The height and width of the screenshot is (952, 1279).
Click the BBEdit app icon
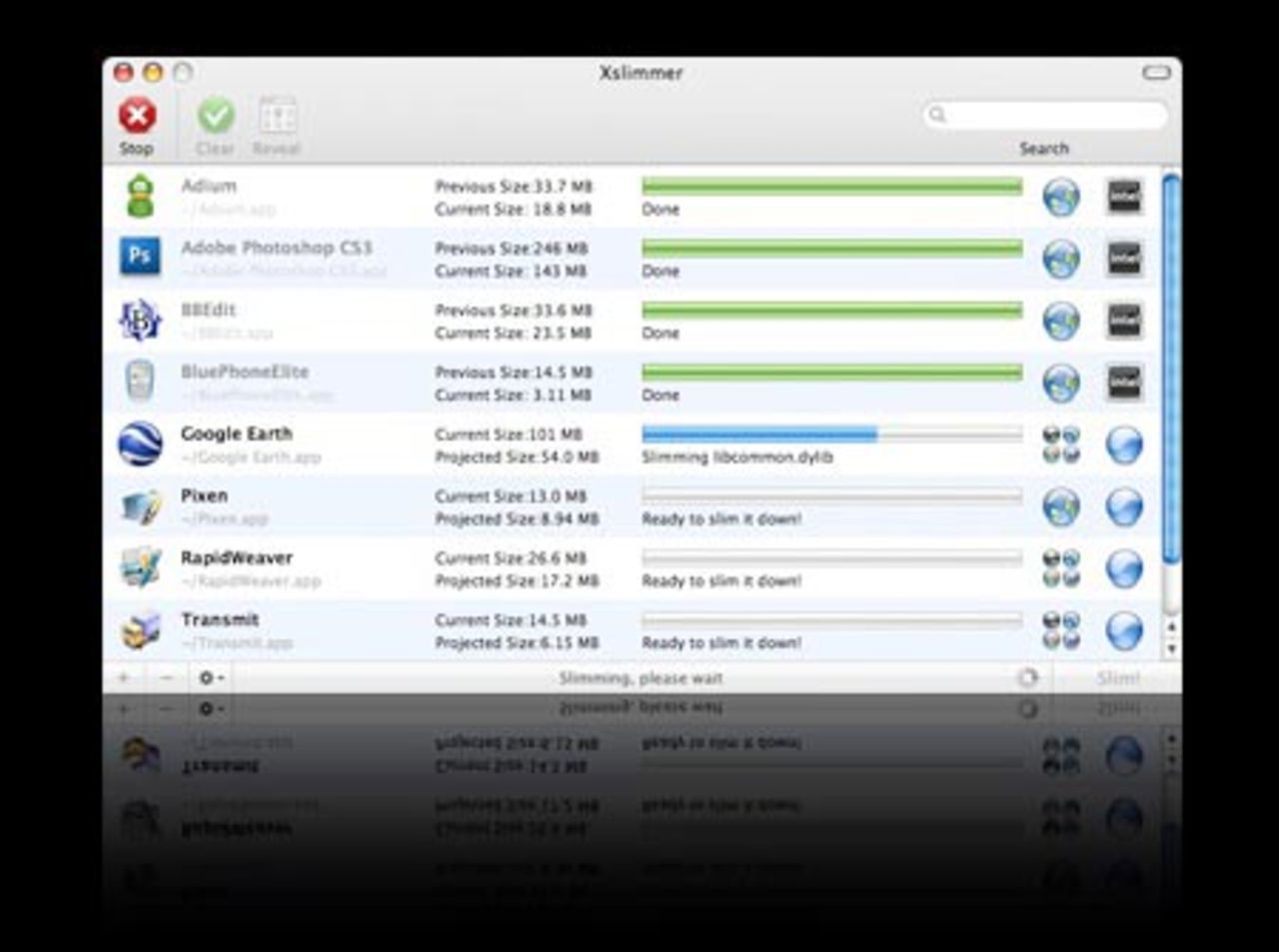click(140, 320)
